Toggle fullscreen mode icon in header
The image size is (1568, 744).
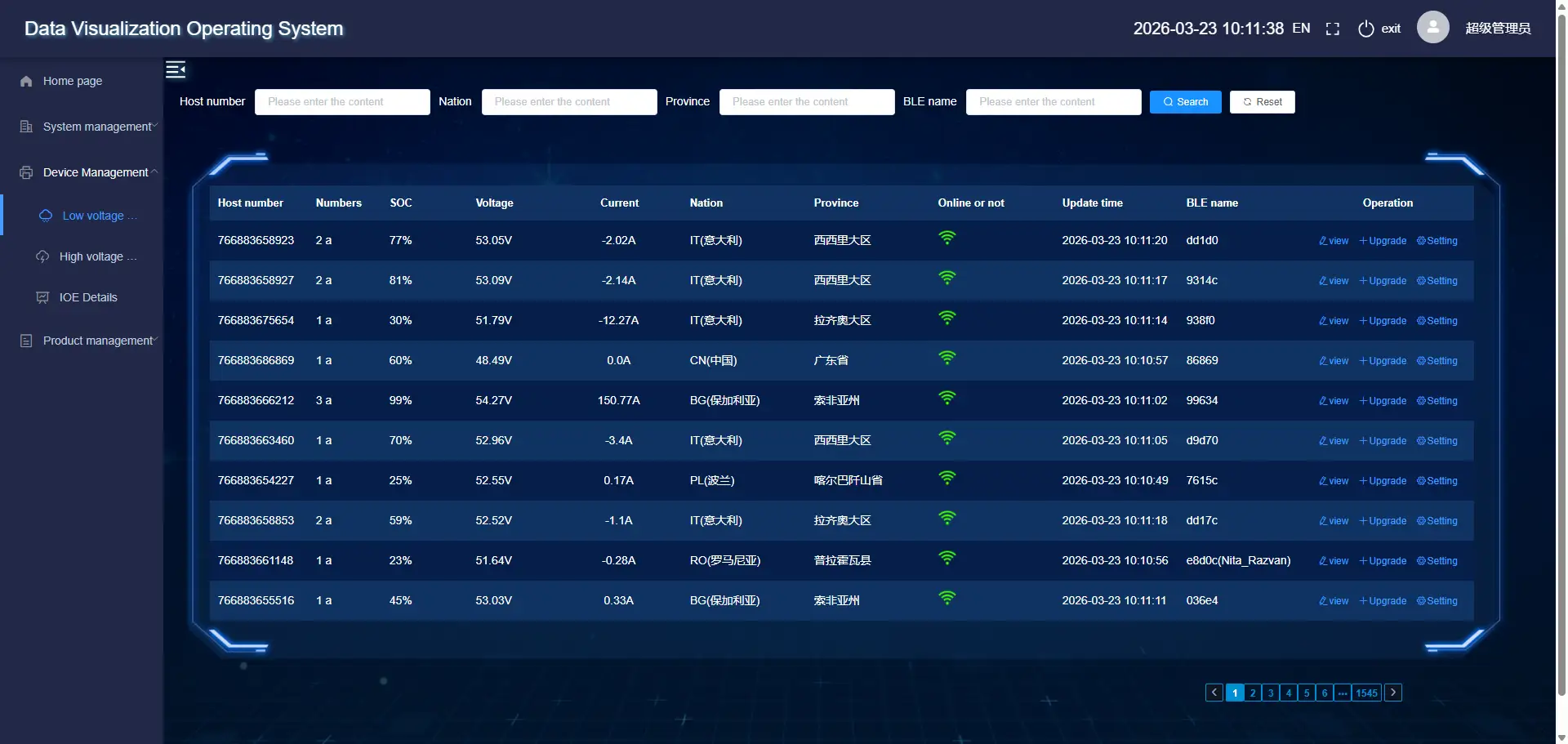coord(1333,29)
